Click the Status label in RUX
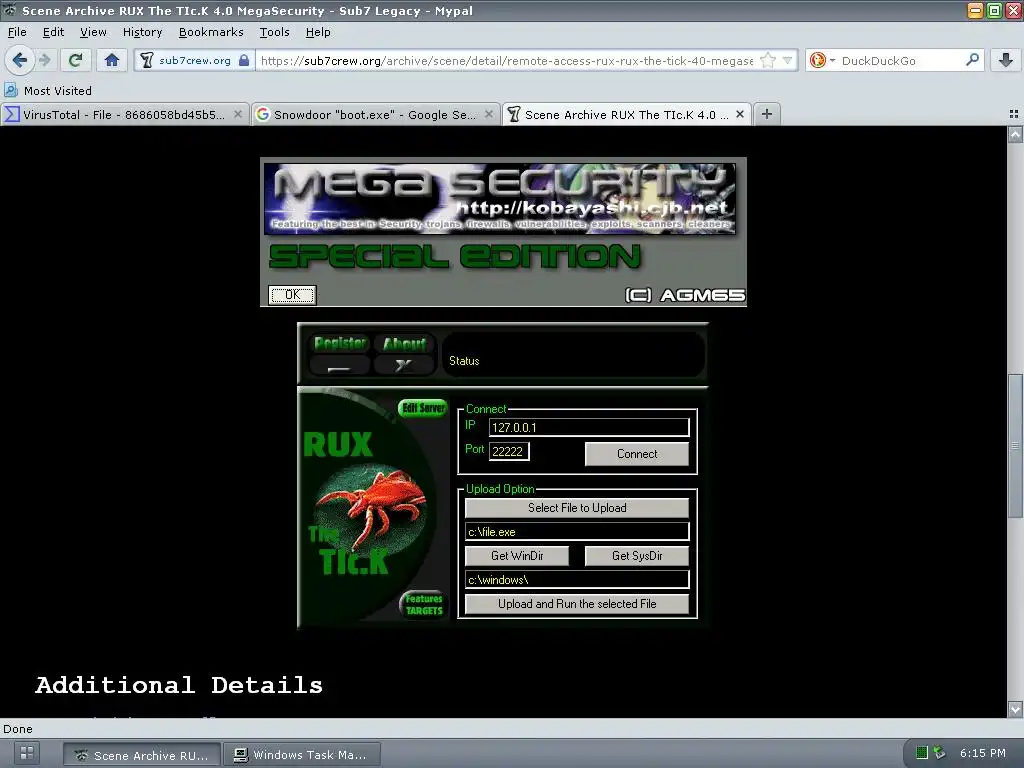This screenshot has width=1024, height=768. [x=464, y=361]
